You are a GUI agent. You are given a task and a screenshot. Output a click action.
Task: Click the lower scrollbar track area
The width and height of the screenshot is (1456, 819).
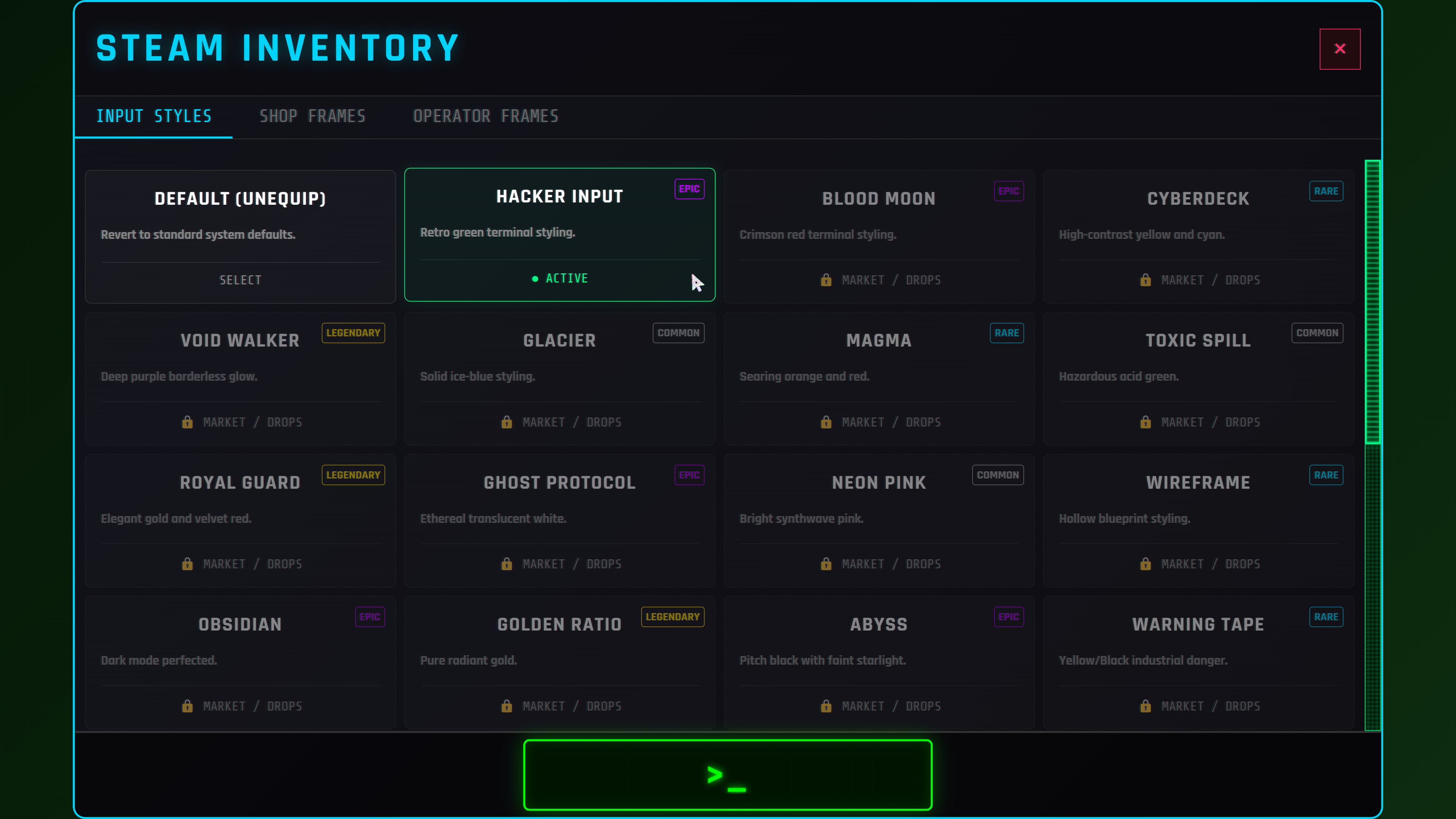point(1372,587)
